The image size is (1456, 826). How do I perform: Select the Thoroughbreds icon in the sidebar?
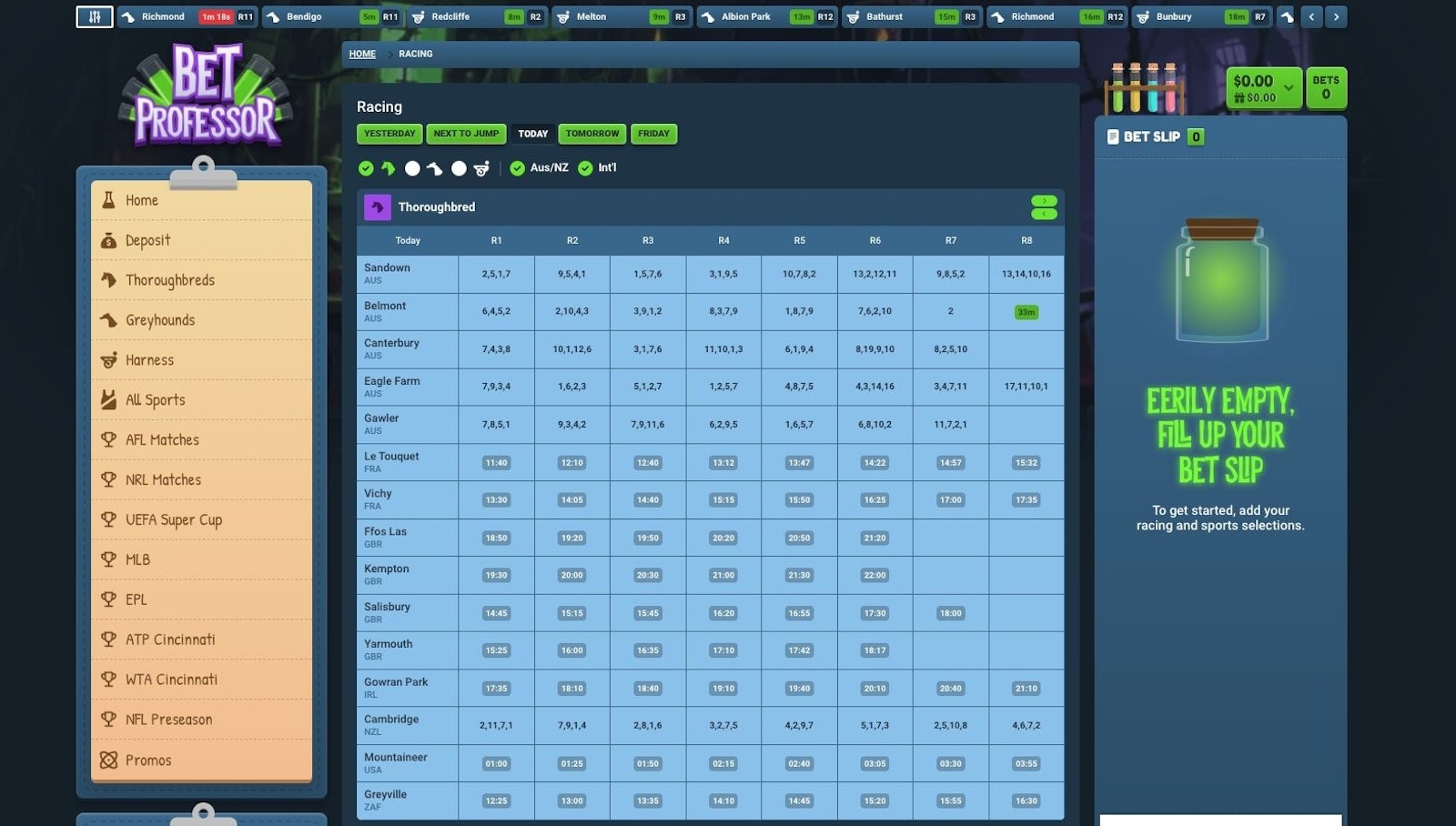coord(106,280)
